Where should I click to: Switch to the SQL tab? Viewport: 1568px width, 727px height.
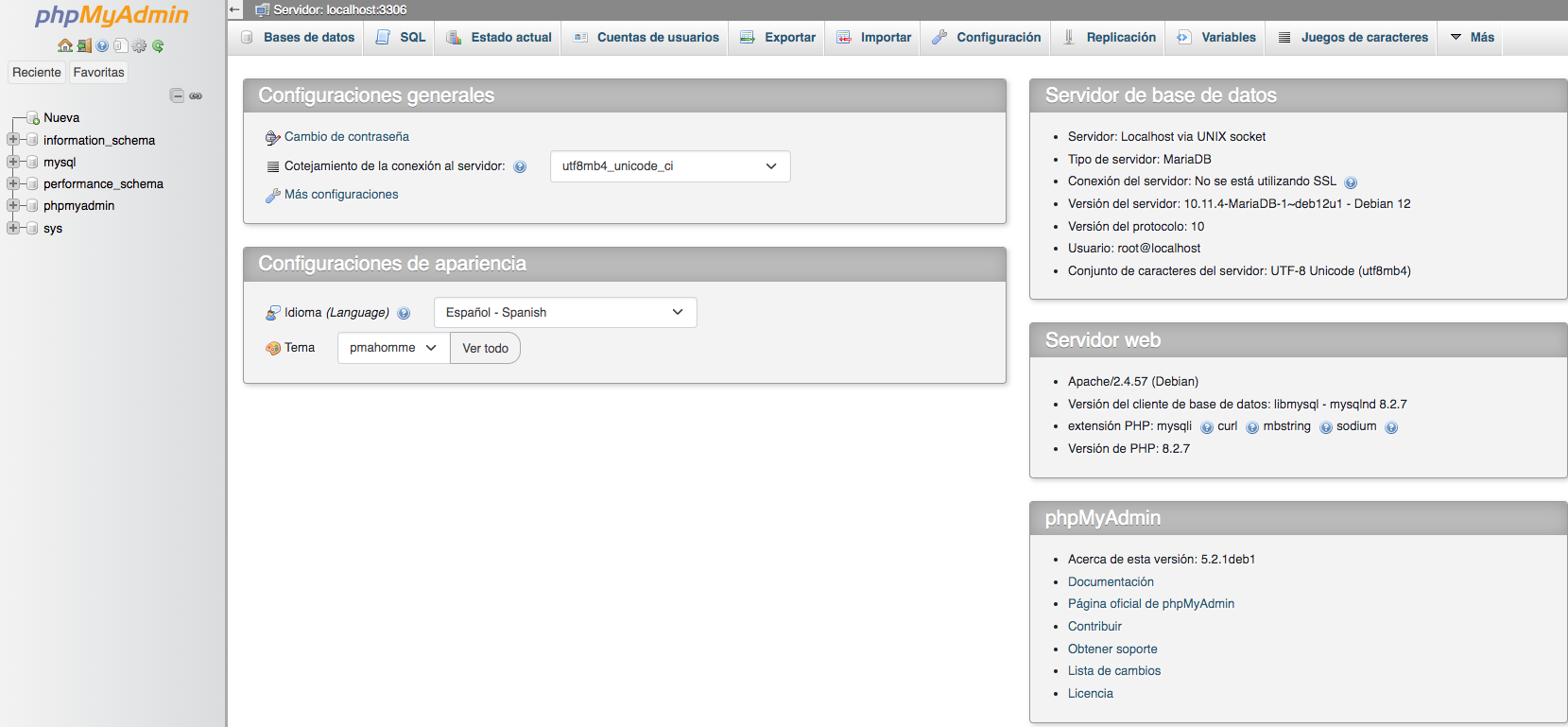tap(401, 38)
